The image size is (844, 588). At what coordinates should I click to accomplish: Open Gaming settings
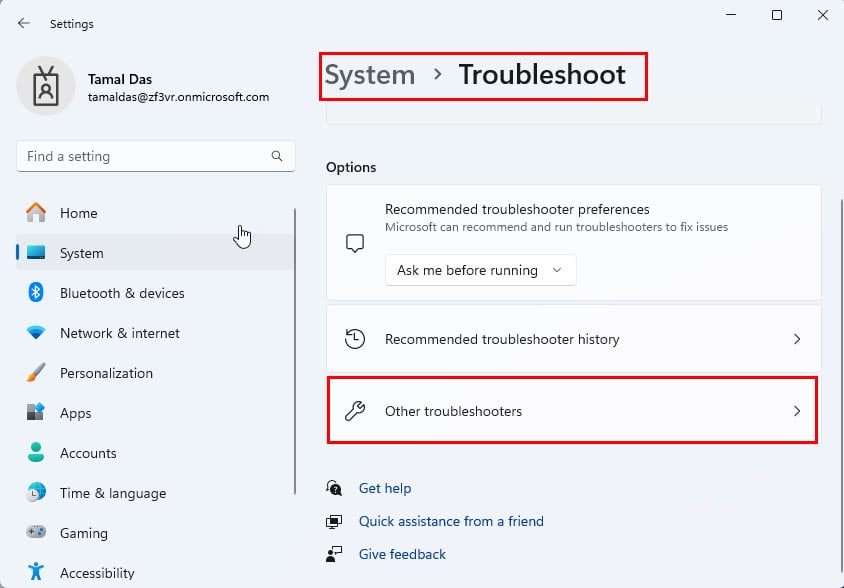coord(155,533)
